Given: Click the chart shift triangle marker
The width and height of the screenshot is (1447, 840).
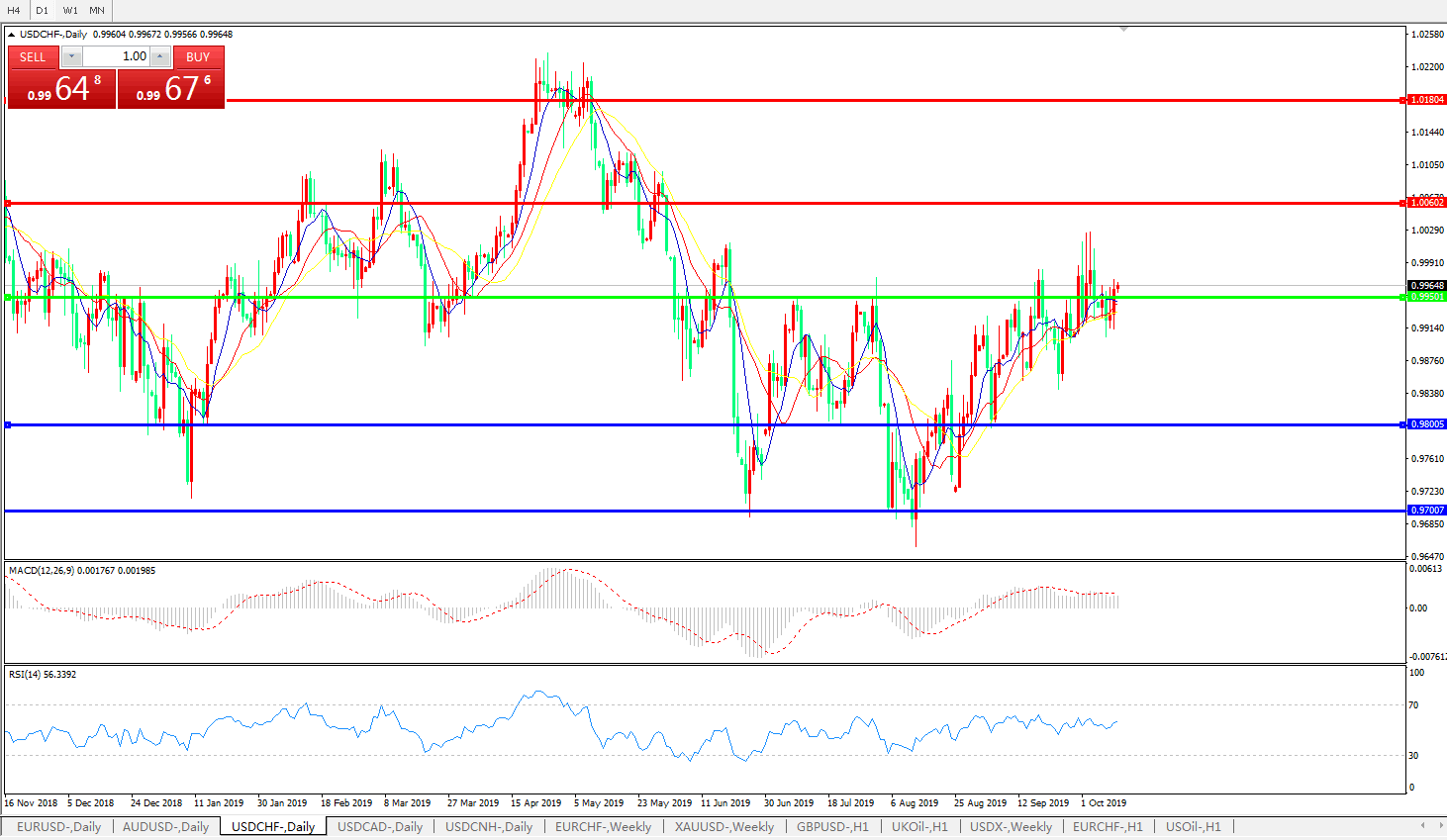Looking at the screenshot, I should pos(1123,30).
